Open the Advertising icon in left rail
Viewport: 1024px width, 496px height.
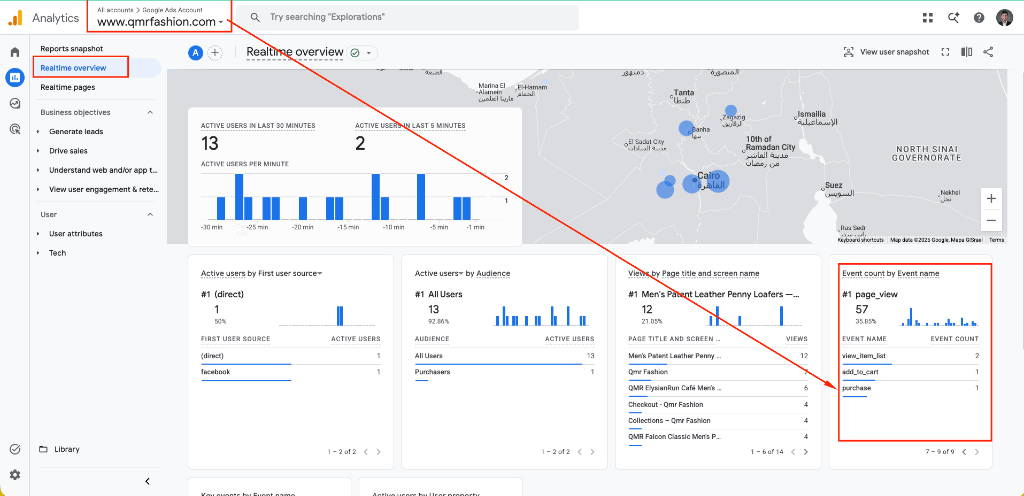pyautogui.click(x=14, y=129)
